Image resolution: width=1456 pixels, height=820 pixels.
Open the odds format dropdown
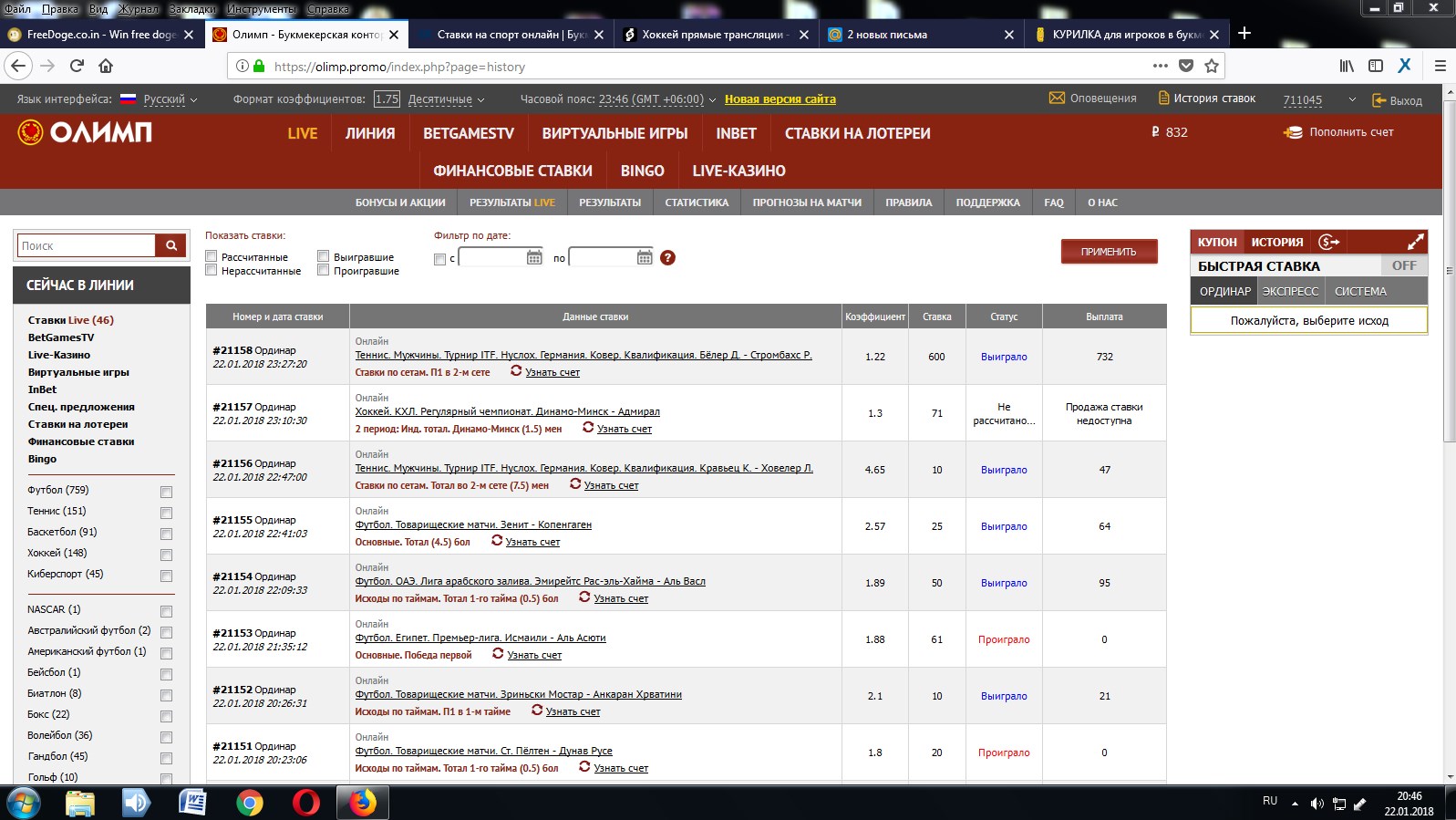[x=446, y=99]
